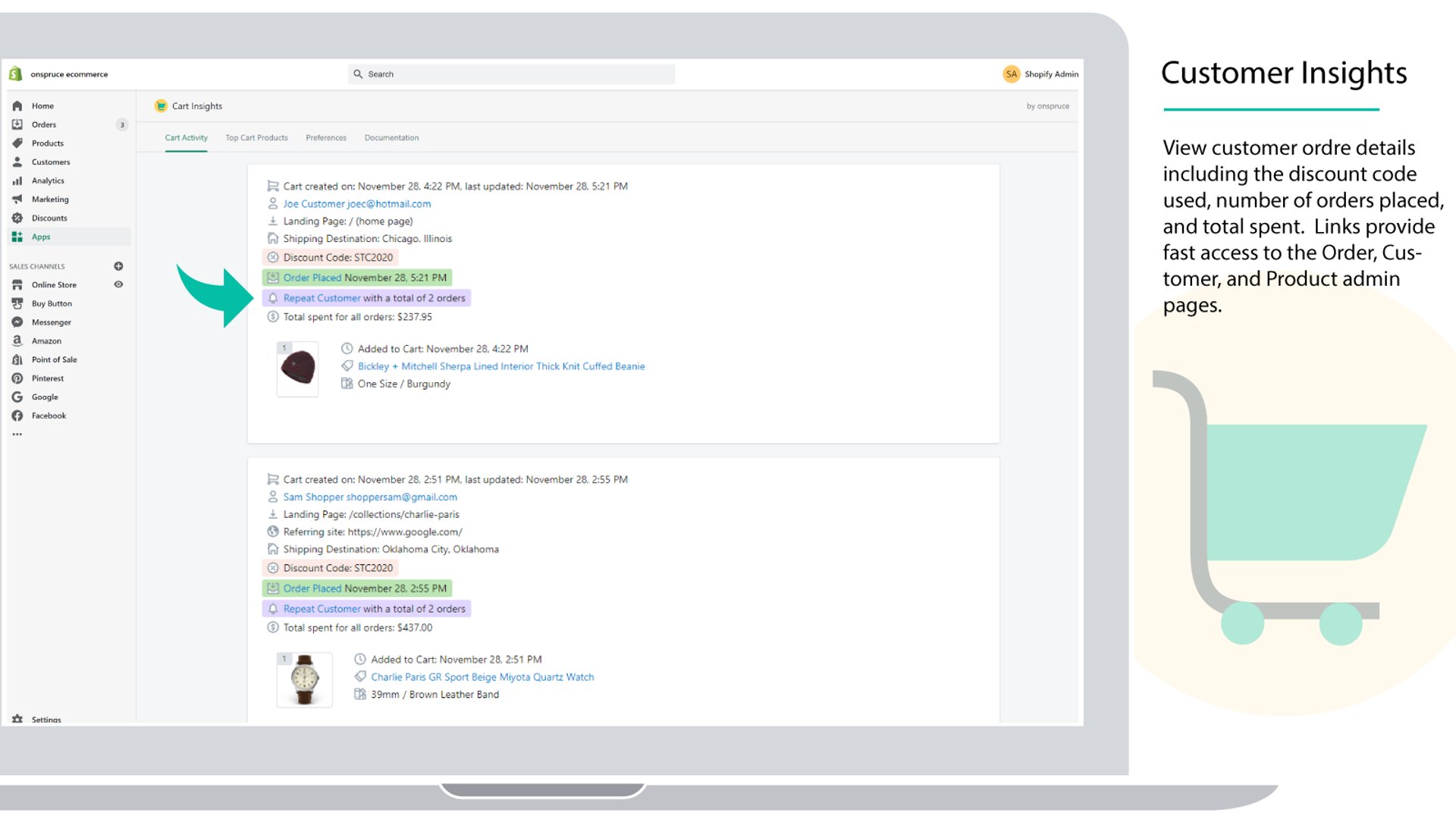The height and width of the screenshot is (819, 1456).
Task: Click the onspruce ecommerce store name
Action: click(x=69, y=74)
